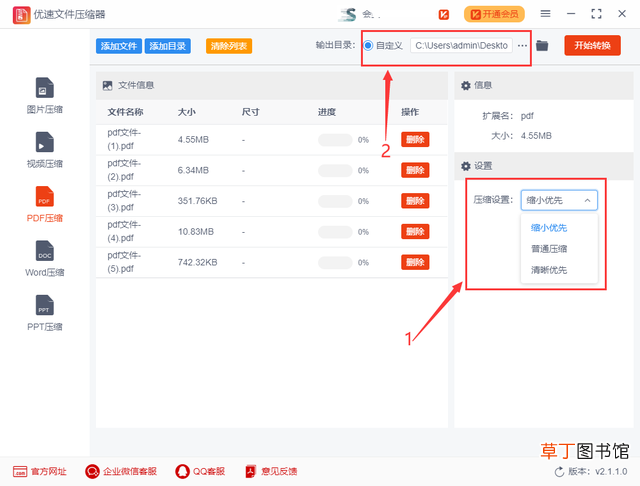The image size is (640, 486).
Task: Click 添加文件 button
Action: 119,46
